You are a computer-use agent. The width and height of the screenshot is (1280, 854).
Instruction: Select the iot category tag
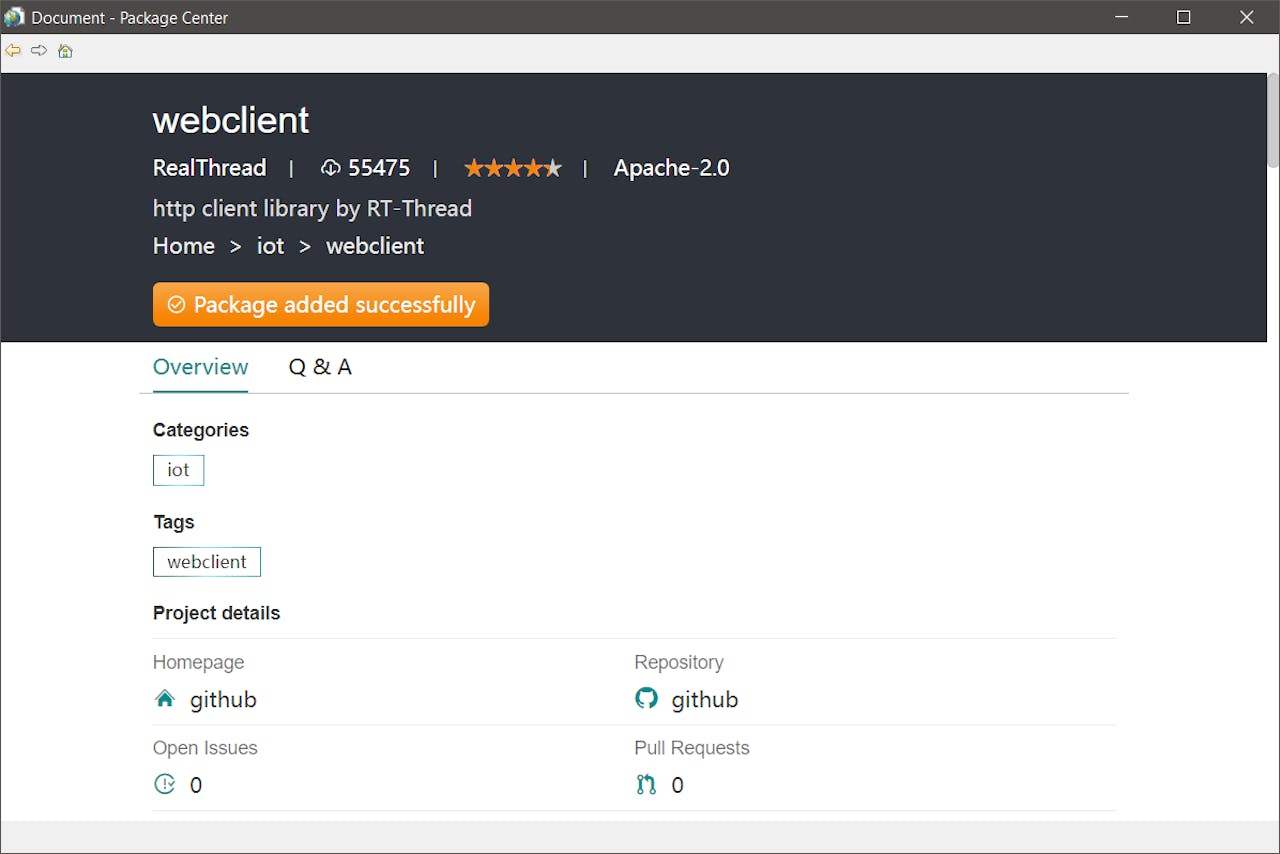click(x=178, y=470)
